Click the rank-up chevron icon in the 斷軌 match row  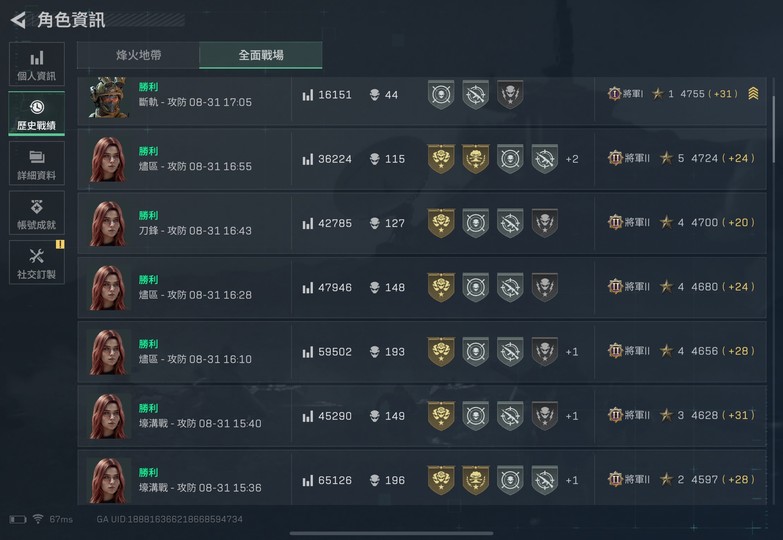pos(753,94)
